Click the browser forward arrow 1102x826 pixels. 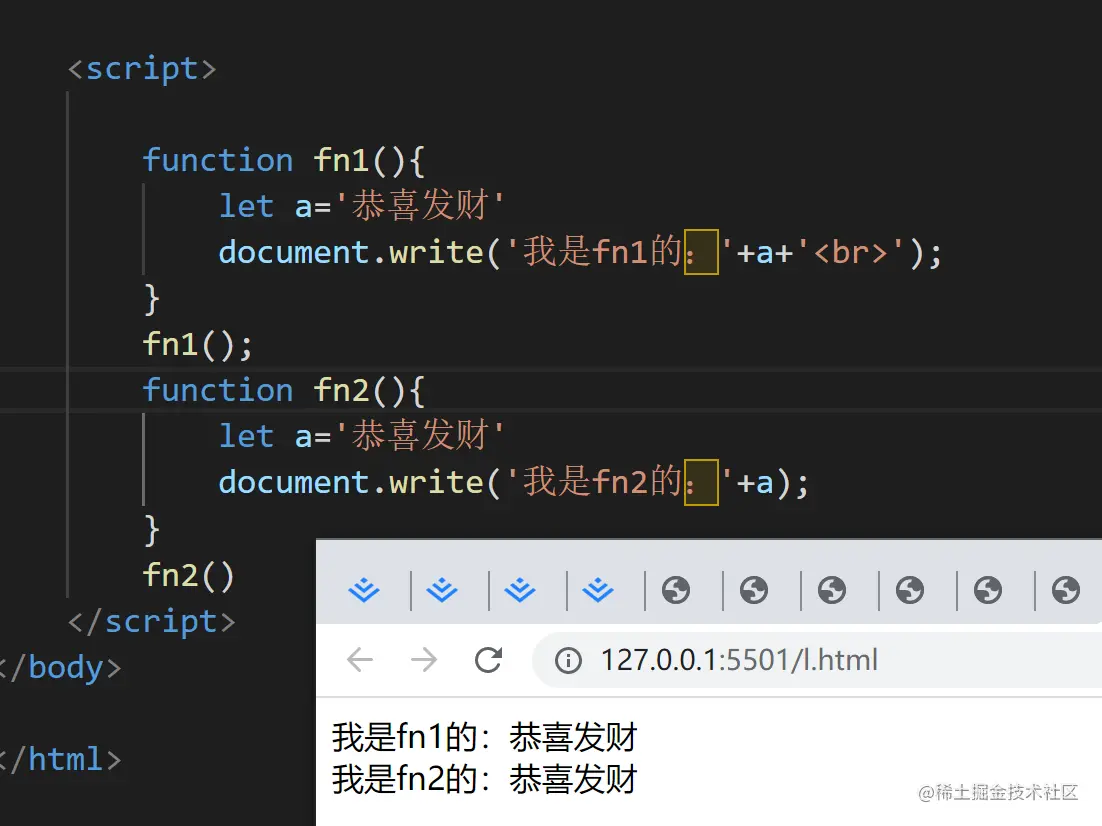(424, 660)
